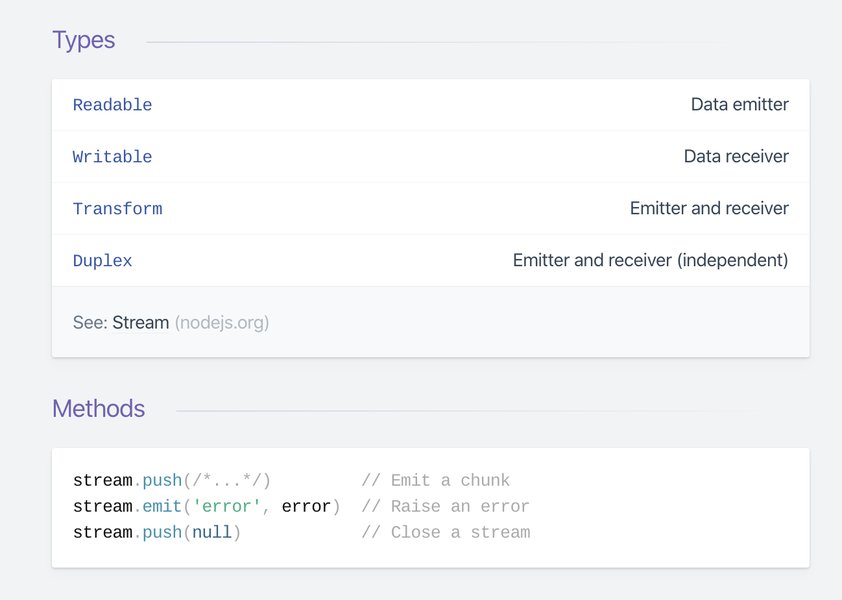Click the 'See:' label text
The height and width of the screenshot is (600, 842).
click(90, 322)
